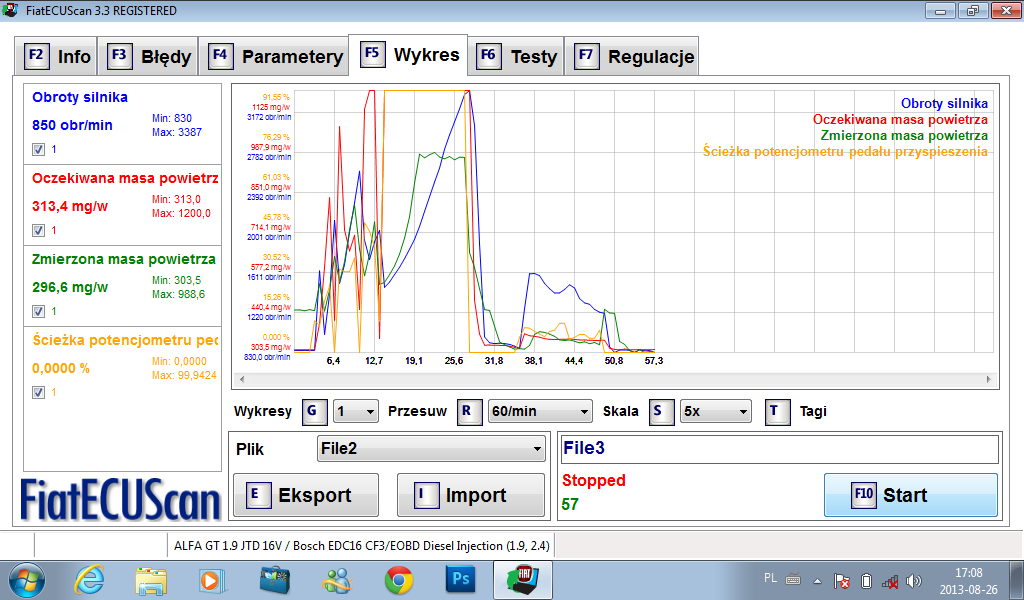This screenshot has width=1024, height=600.
Task: Expand the Plik File2 dropdown
Action: coord(430,448)
